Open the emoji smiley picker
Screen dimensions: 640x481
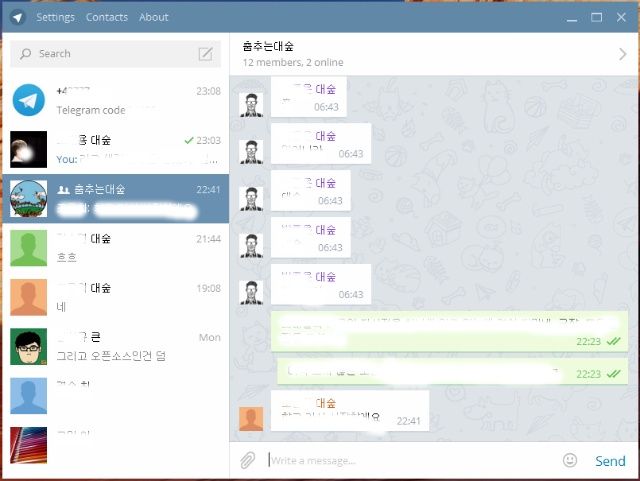570,460
